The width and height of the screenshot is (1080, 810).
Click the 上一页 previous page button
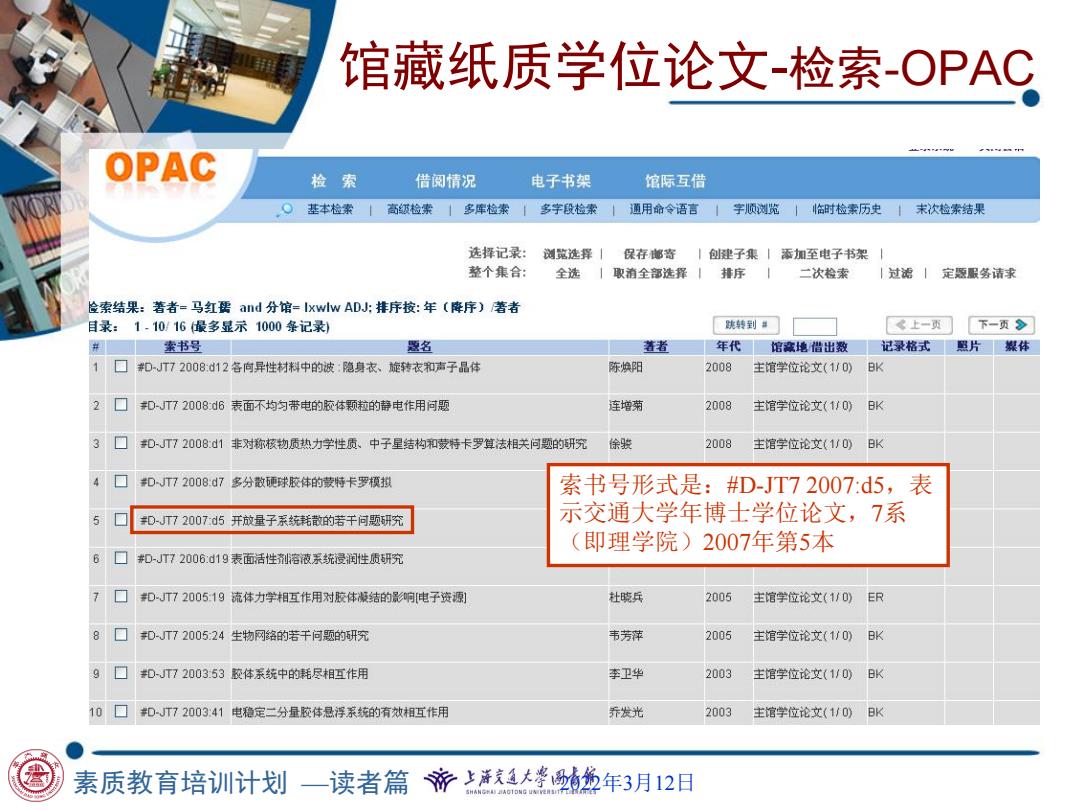919,325
